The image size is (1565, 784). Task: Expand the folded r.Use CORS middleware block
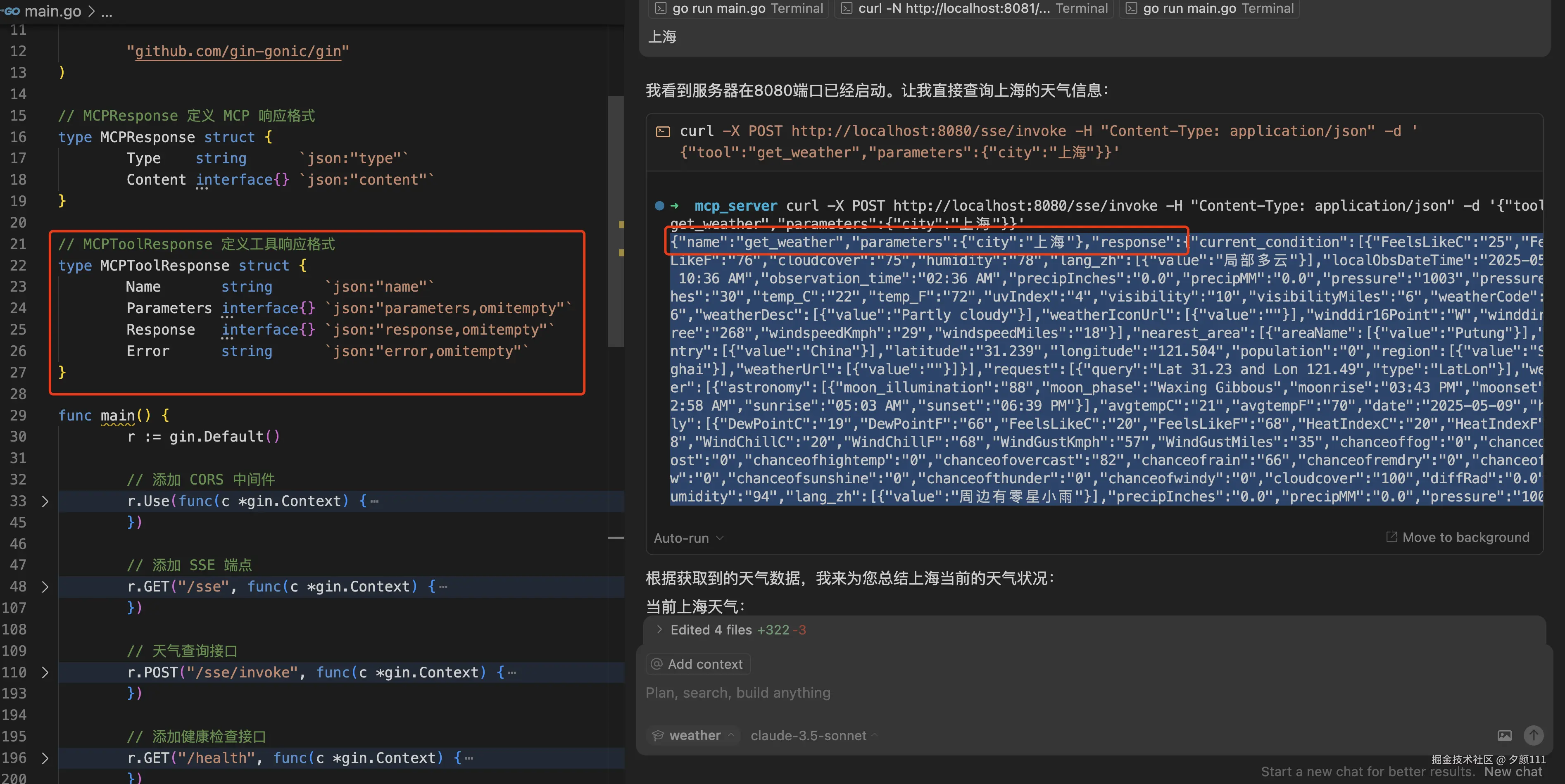(x=44, y=501)
